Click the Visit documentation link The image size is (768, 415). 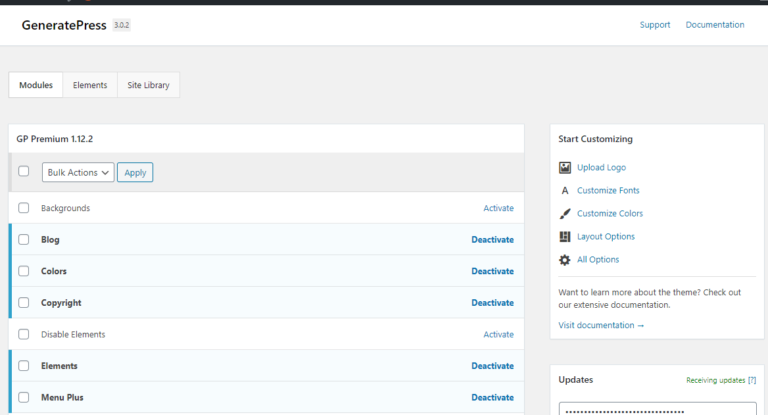(601, 325)
